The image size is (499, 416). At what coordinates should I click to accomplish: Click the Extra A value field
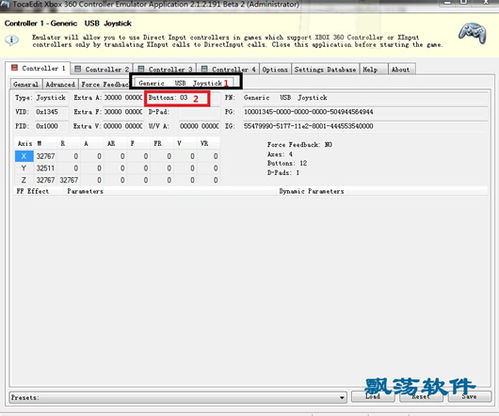tap(123, 98)
